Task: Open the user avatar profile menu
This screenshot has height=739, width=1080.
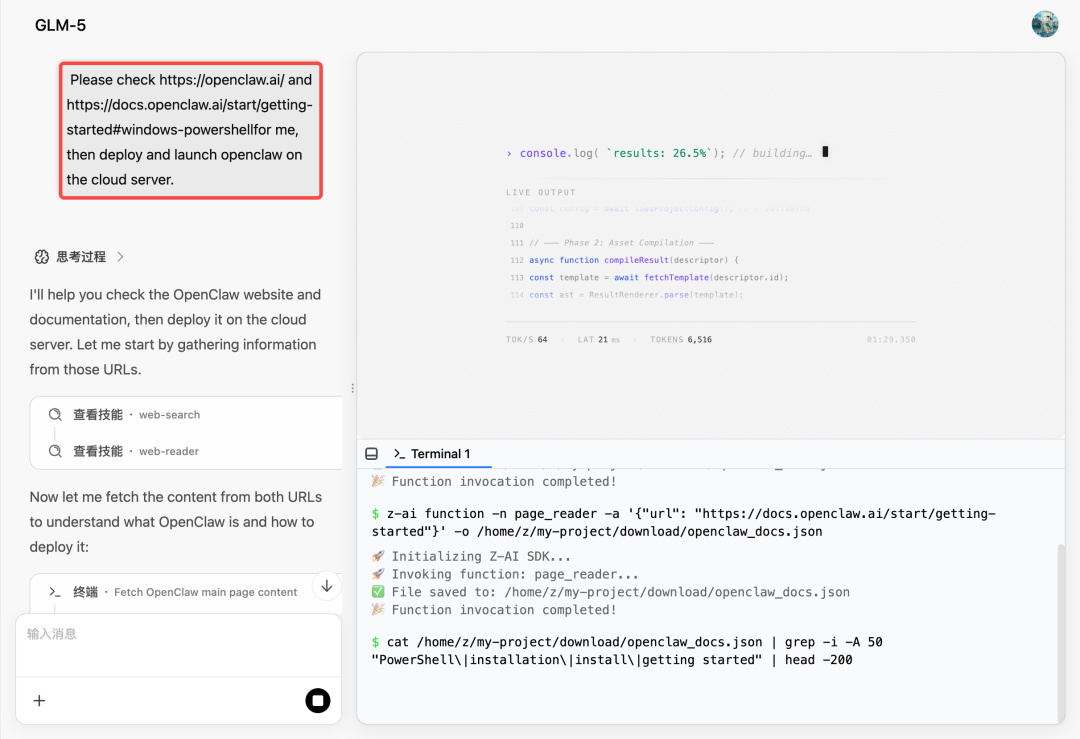Action: [x=1045, y=25]
